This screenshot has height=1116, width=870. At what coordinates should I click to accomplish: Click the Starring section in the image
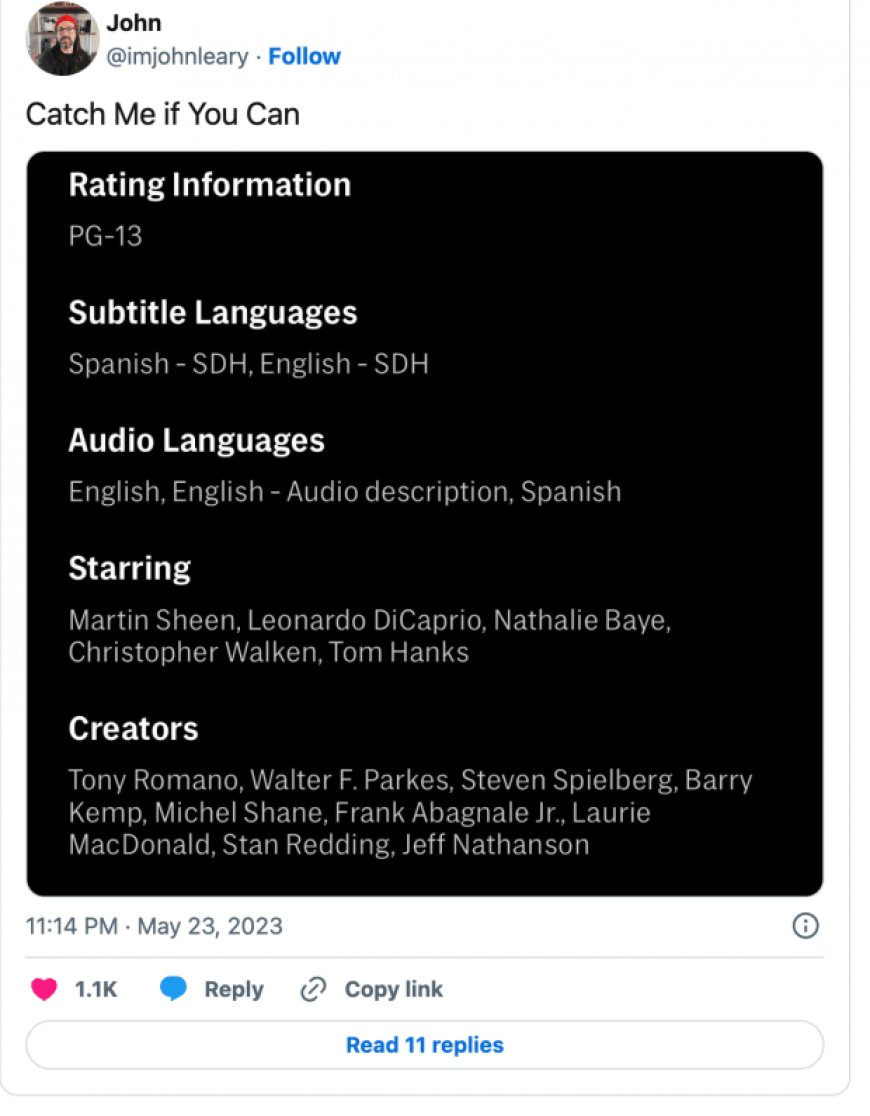pos(130,567)
